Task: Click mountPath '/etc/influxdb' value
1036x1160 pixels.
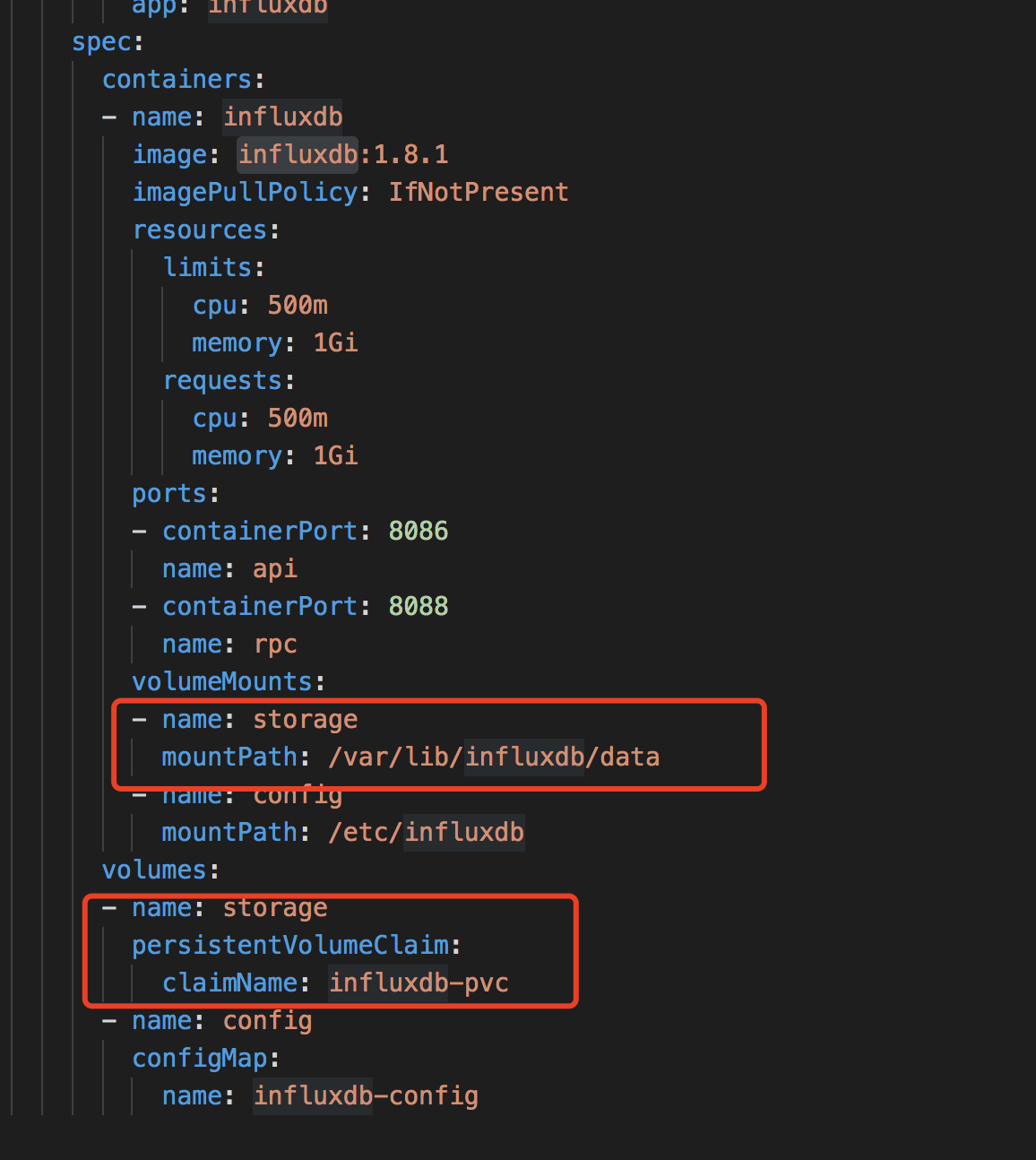Action: (426, 833)
